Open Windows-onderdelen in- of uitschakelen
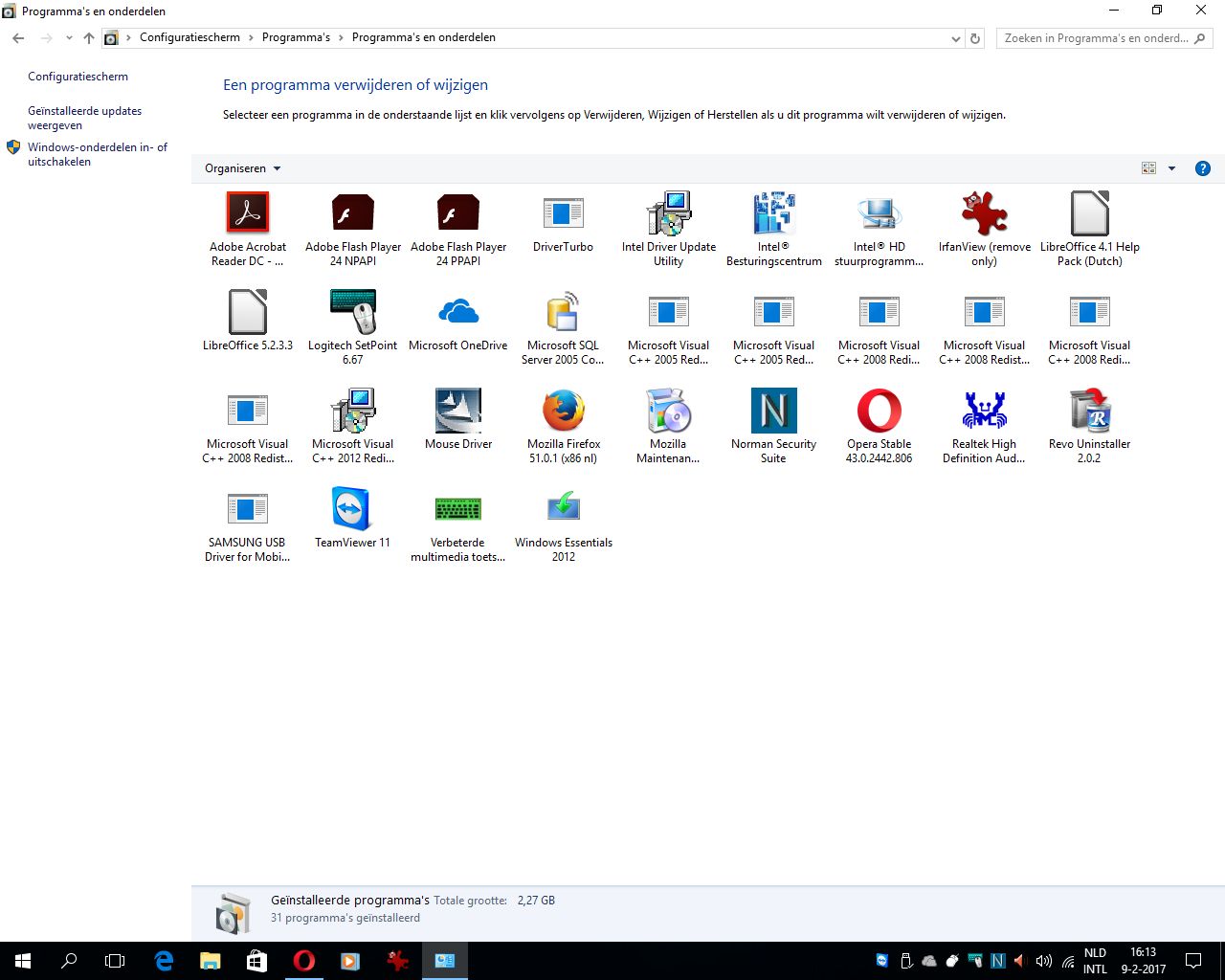Viewport: 1225px width, 980px height. tap(97, 154)
